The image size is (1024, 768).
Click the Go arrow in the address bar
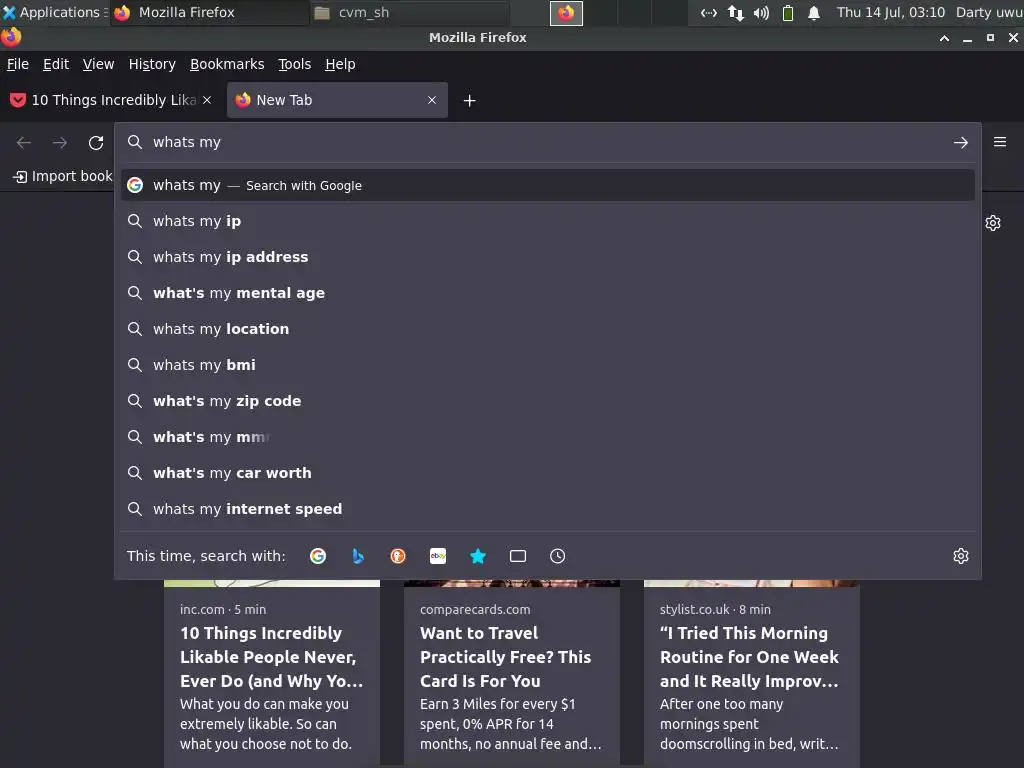click(961, 142)
